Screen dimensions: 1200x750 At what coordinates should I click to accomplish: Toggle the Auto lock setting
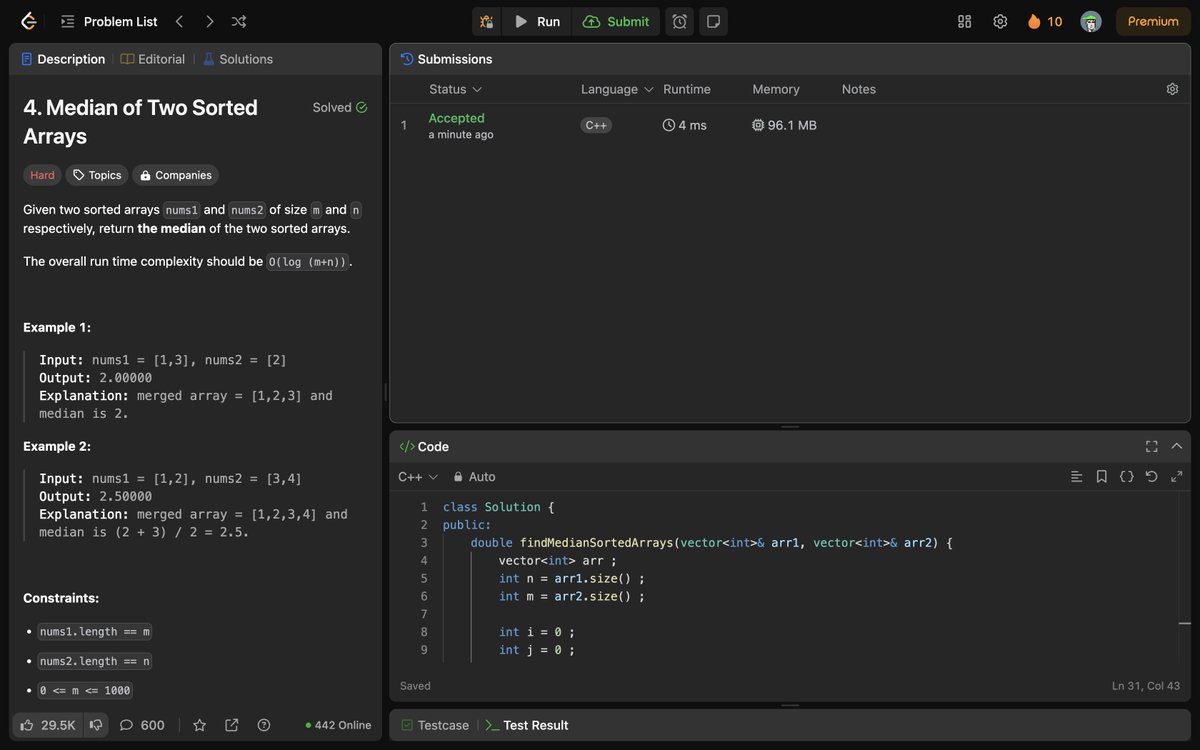pos(474,477)
